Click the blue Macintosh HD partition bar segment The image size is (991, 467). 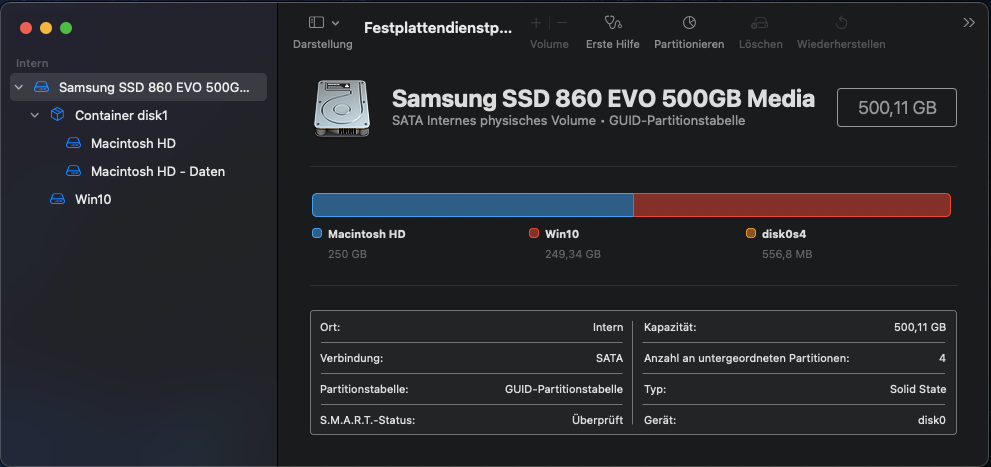click(473, 205)
